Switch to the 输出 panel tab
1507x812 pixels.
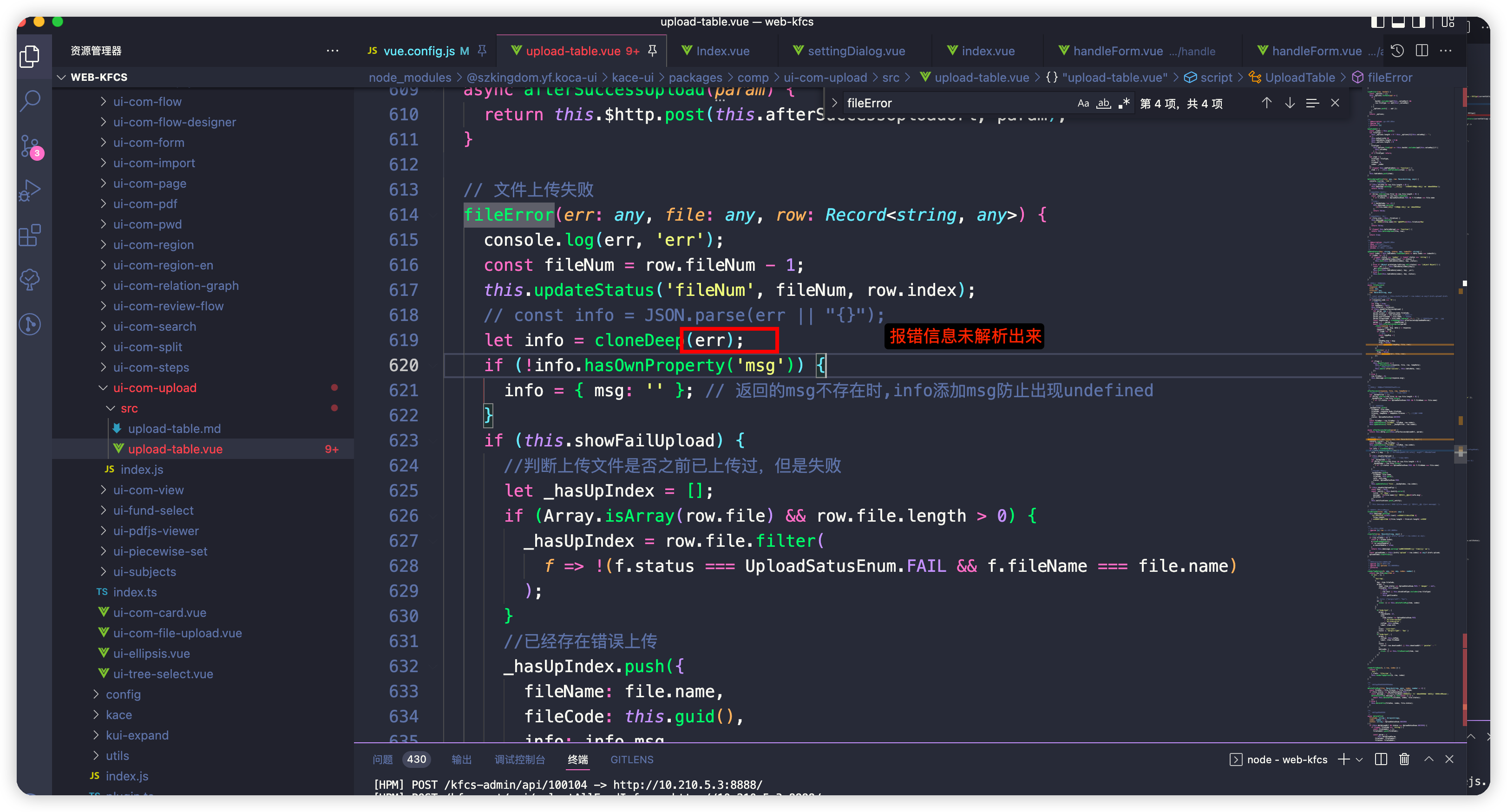461,760
